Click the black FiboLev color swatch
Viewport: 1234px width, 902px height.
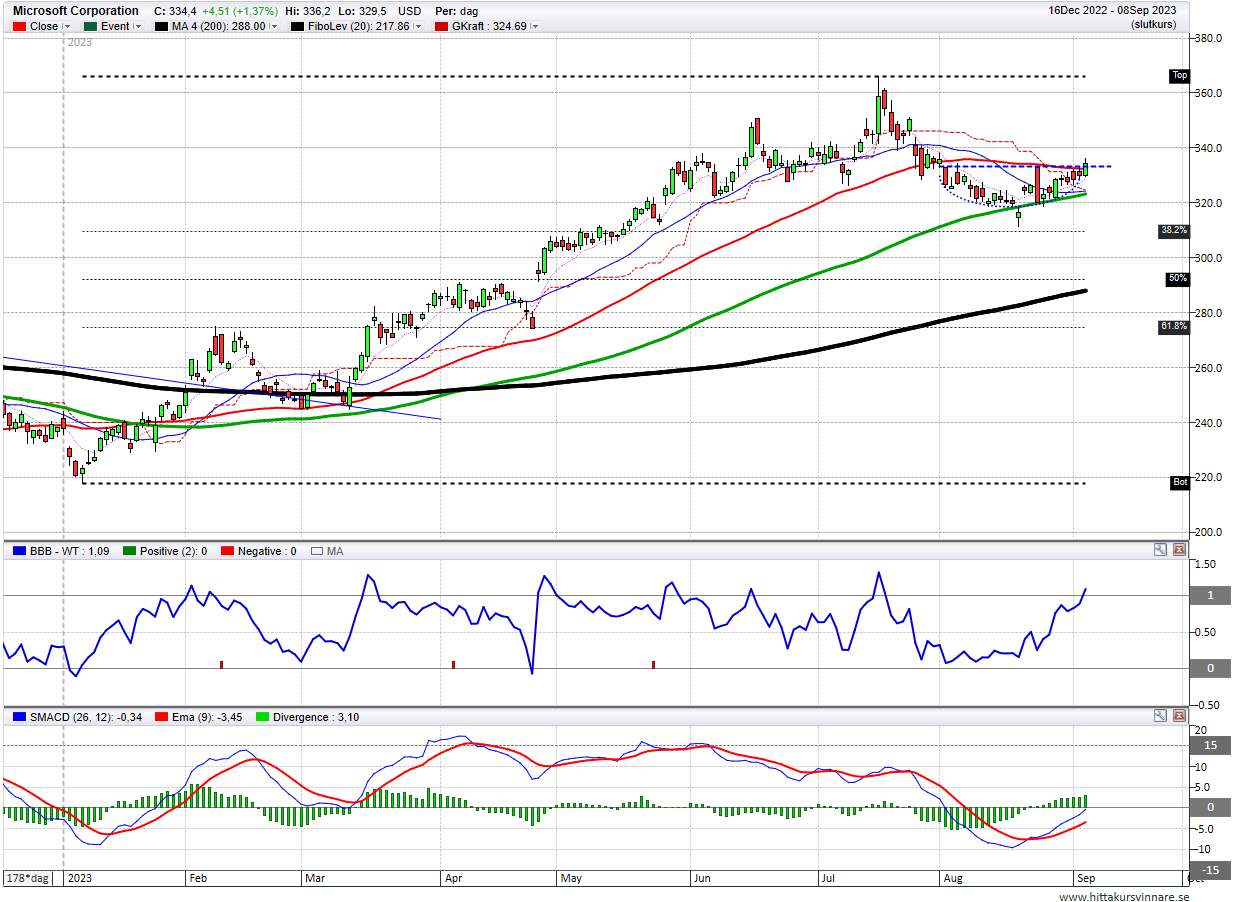(297, 27)
